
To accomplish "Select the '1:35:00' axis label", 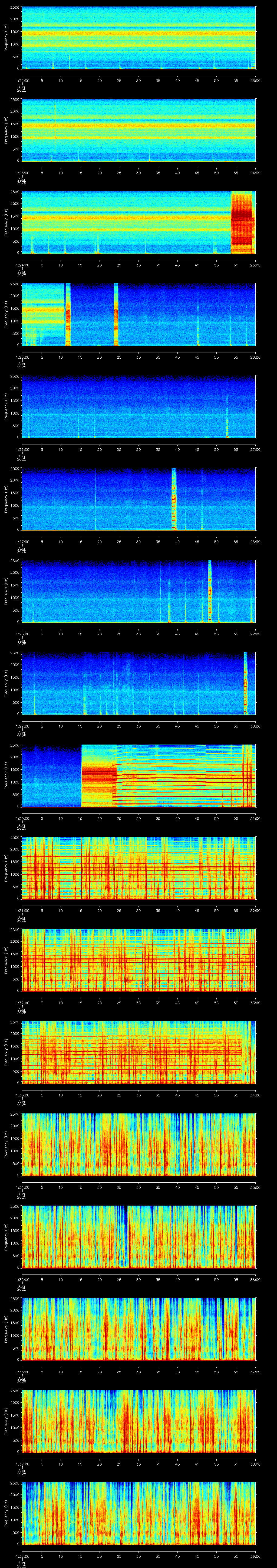I will click(22, 1279).
